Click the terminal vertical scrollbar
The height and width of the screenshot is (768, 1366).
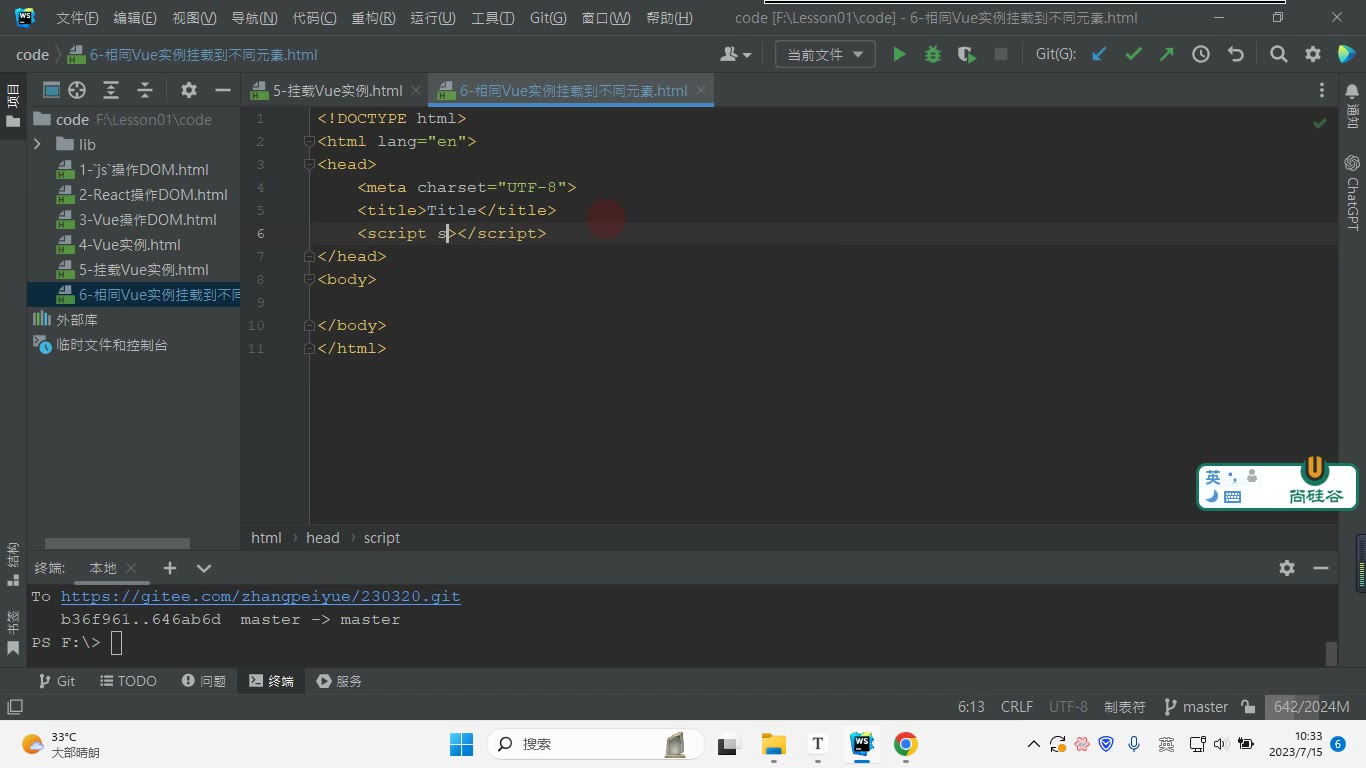(1331, 654)
